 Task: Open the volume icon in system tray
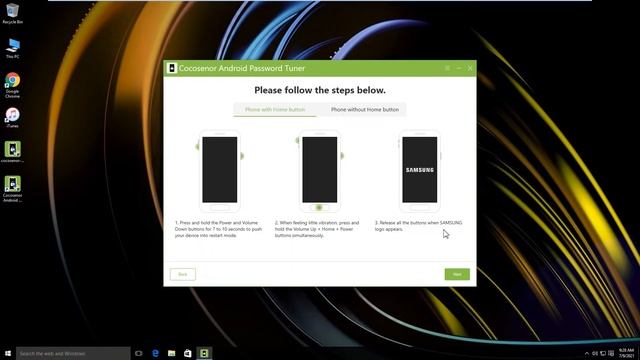595,353
